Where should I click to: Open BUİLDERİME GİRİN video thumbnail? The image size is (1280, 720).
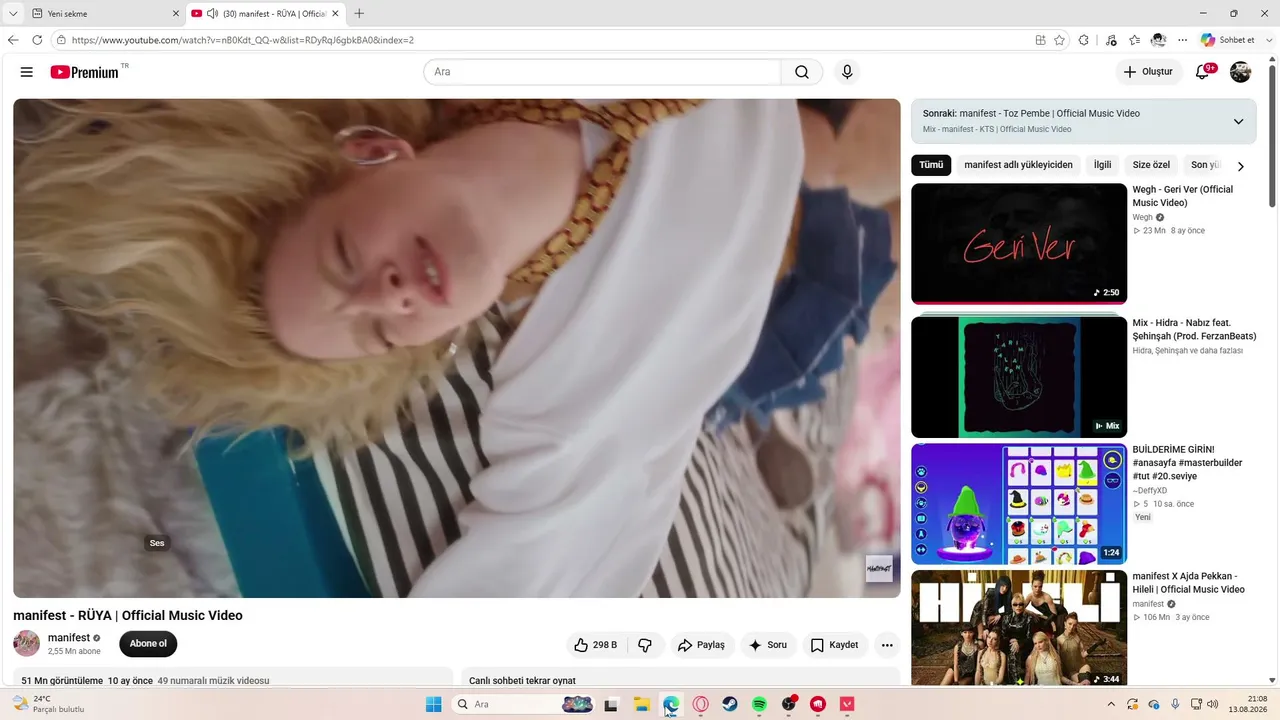click(x=1019, y=504)
